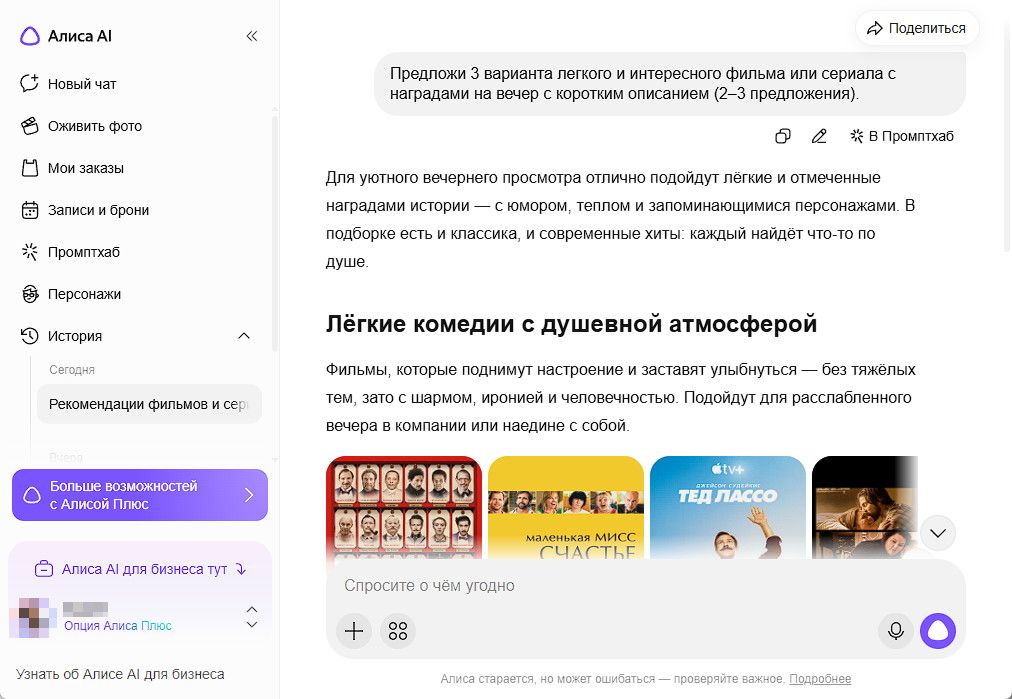Viewport: 1012px width, 699px height.
Task: Click the user prompt message bubble
Action: point(670,84)
